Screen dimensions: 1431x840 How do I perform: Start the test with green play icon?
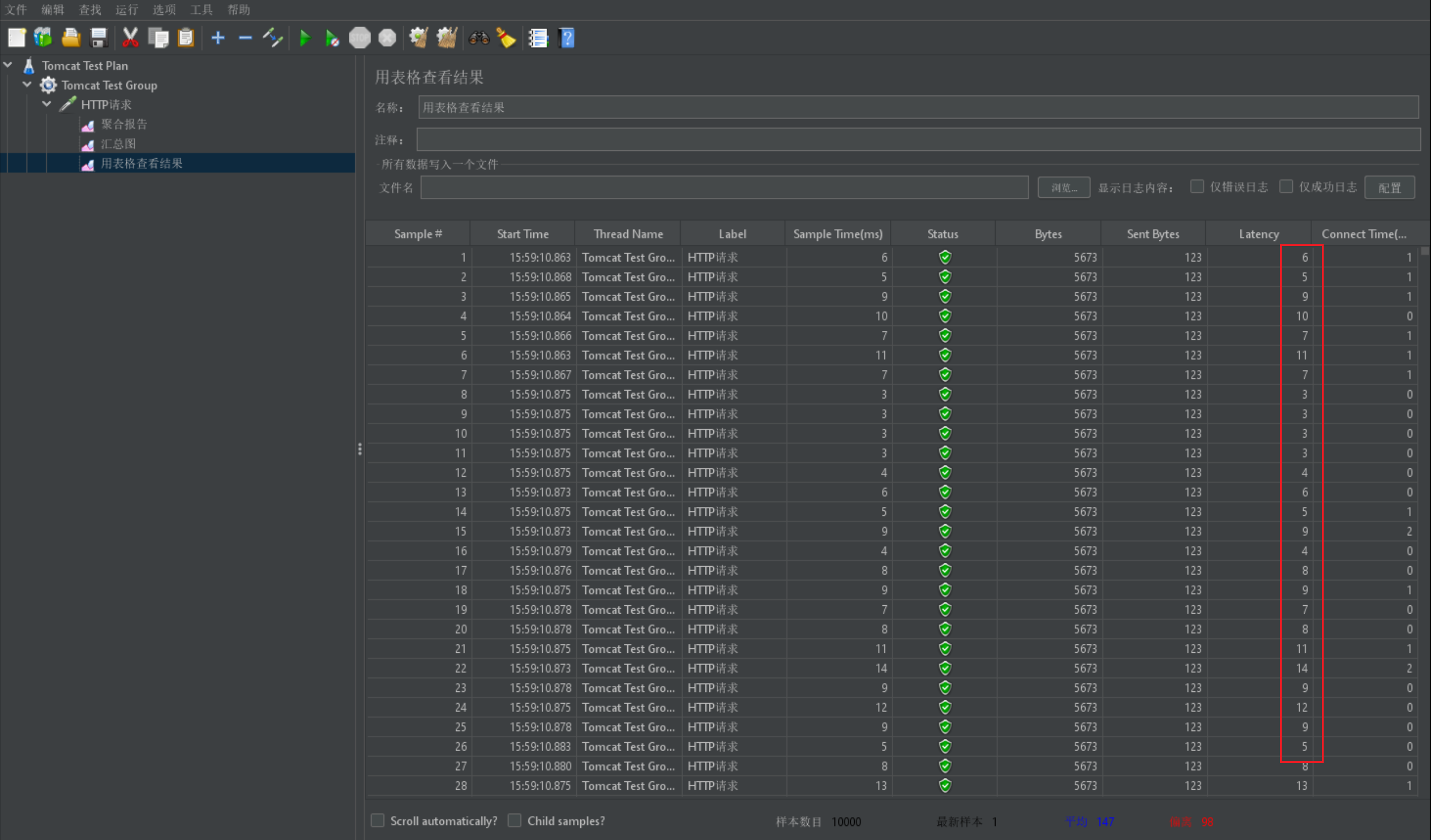[x=305, y=38]
